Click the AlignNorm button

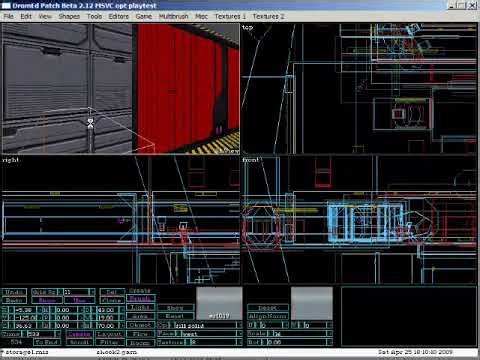tap(268, 316)
